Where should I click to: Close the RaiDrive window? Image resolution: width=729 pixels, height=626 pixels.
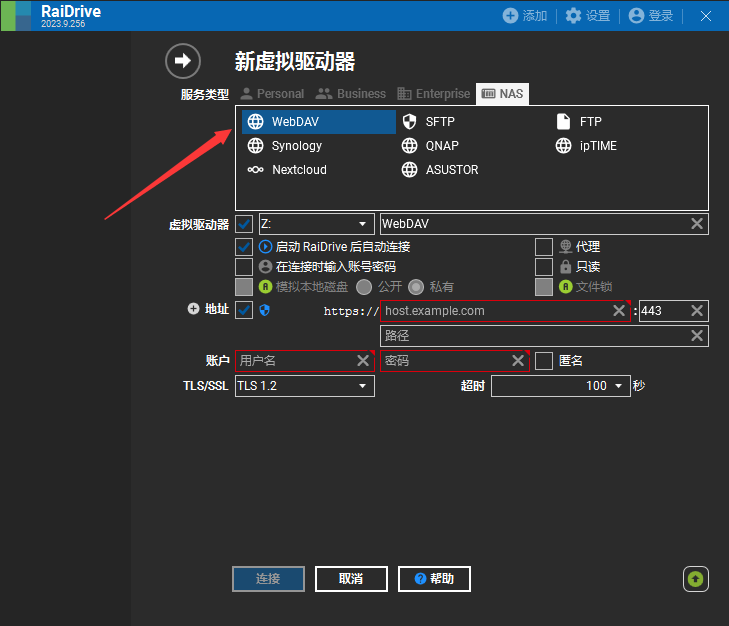click(x=706, y=16)
